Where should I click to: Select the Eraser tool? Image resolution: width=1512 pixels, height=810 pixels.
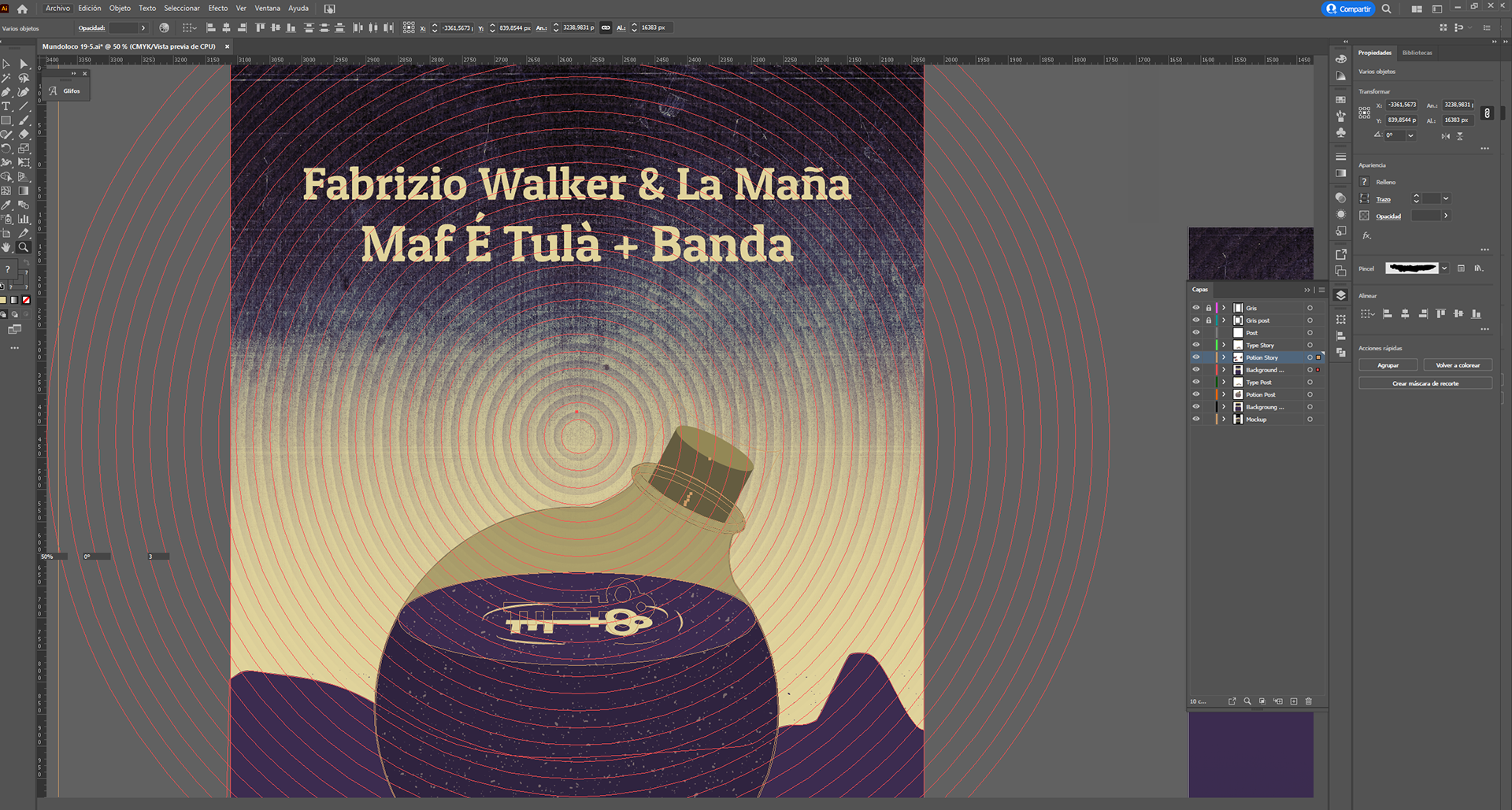[24, 135]
